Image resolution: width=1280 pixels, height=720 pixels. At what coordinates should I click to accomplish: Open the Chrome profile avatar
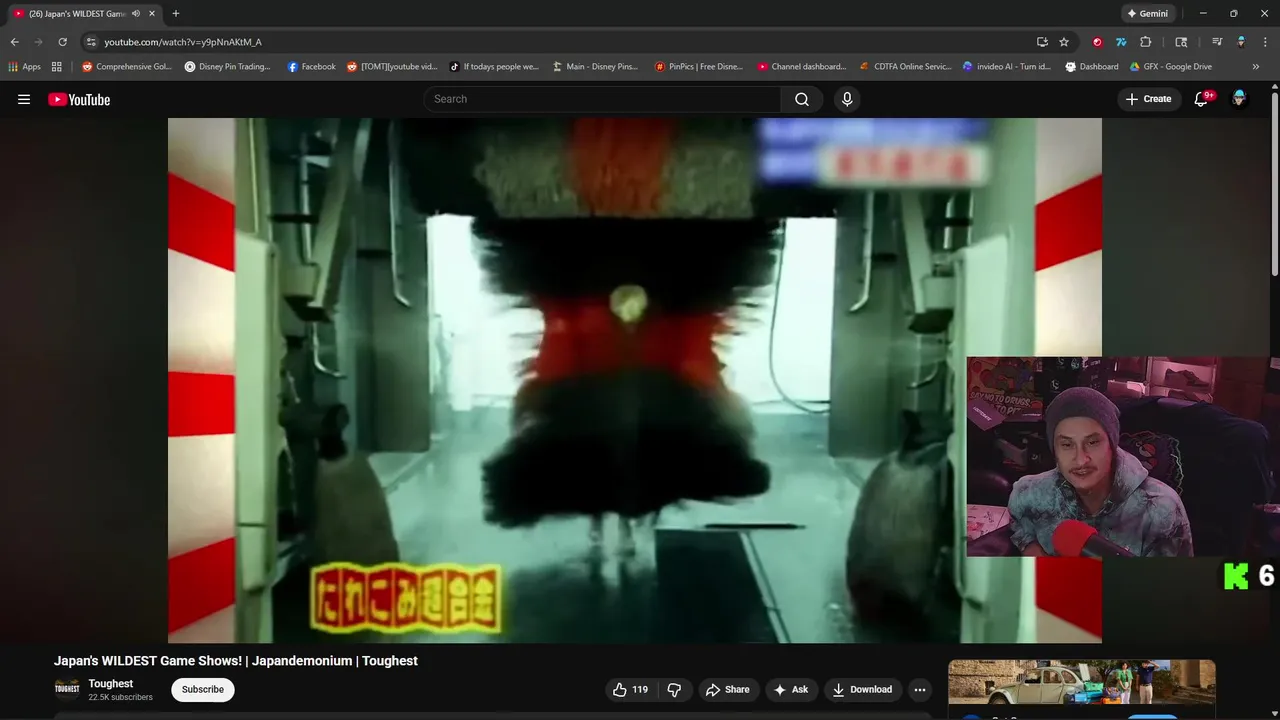click(x=1241, y=42)
